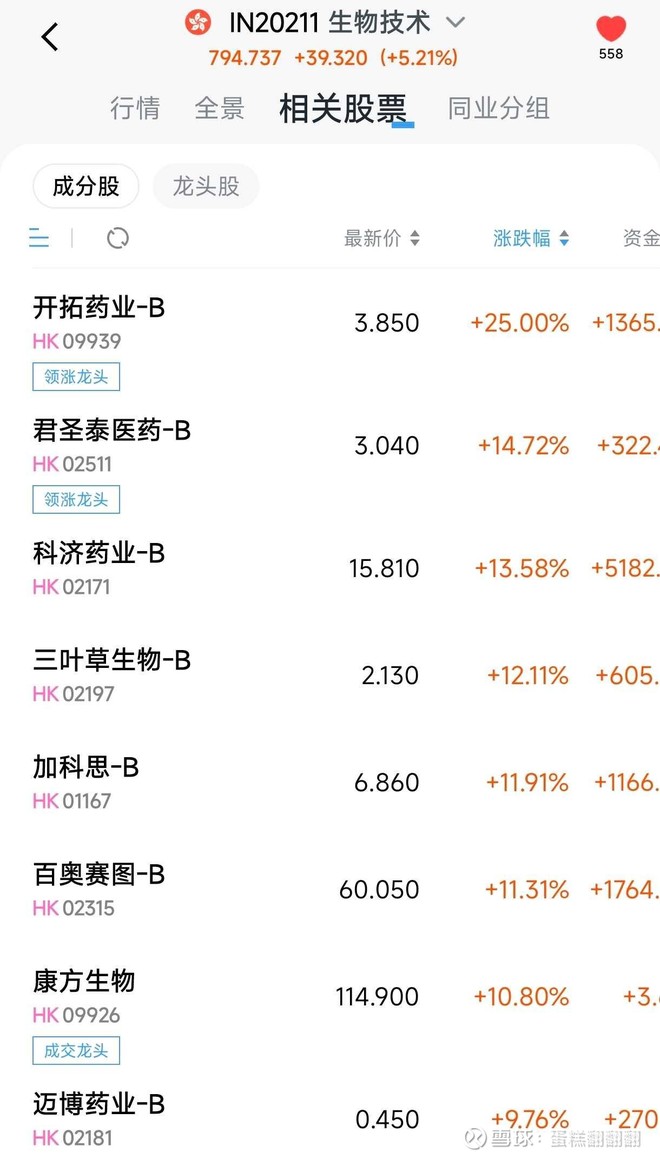Tap the 领涨龙头 tag under 开拓药业-B
Viewport: 660px width, 1159px height.
click(x=76, y=376)
